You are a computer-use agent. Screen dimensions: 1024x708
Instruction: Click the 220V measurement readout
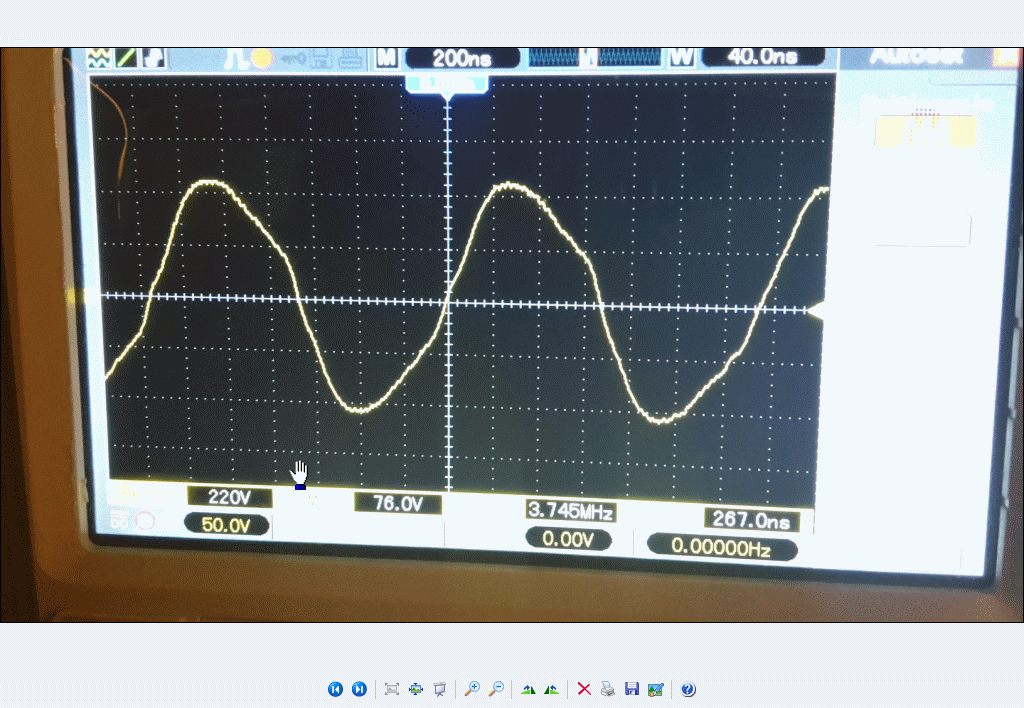[229, 497]
